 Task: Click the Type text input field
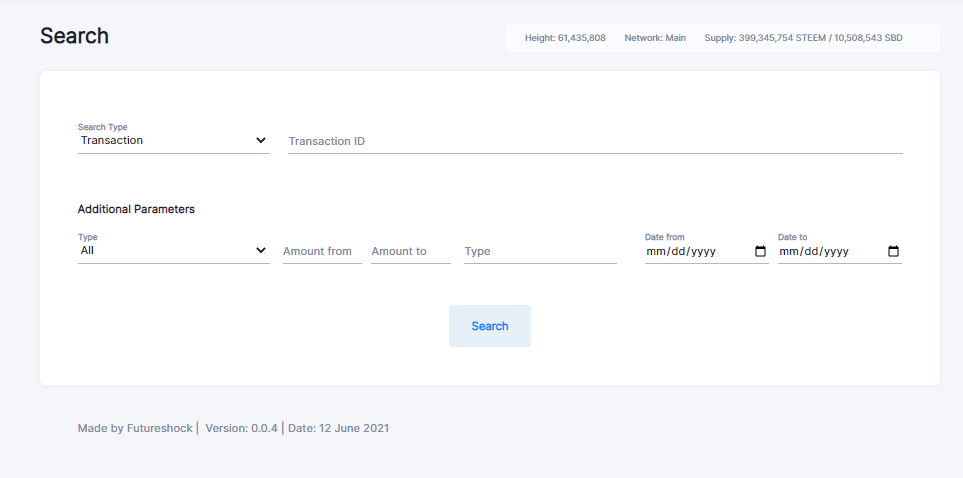[540, 251]
